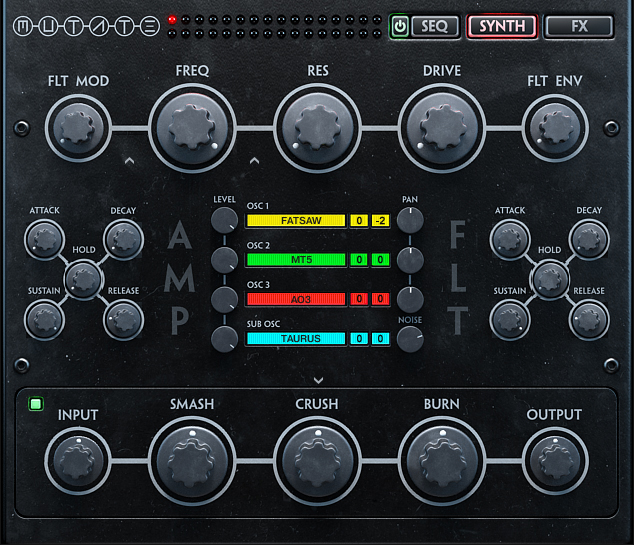Click the NOISE knob
The height and width of the screenshot is (545, 634).
coord(410,339)
